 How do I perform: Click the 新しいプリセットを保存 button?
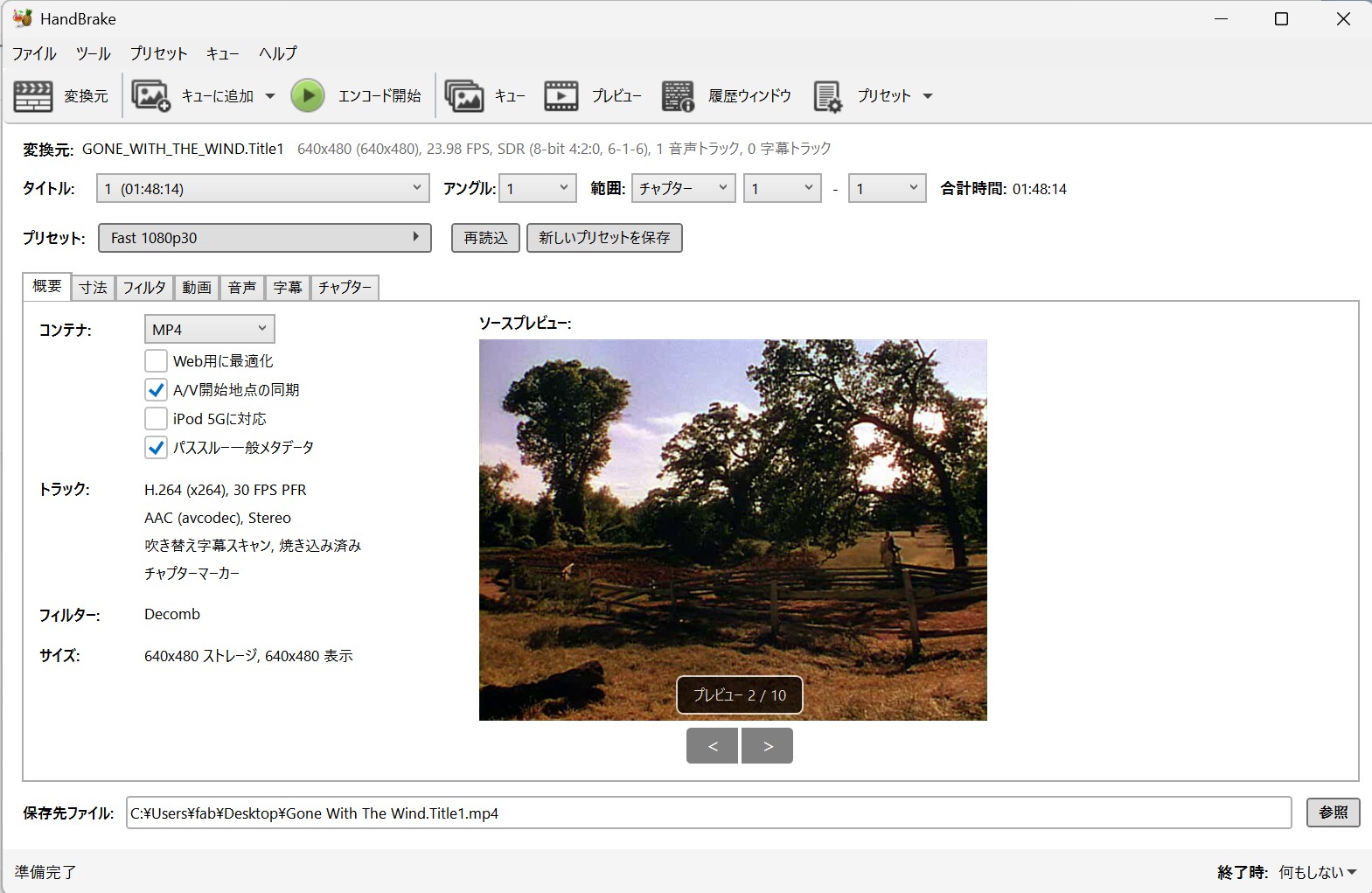[604, 238]
